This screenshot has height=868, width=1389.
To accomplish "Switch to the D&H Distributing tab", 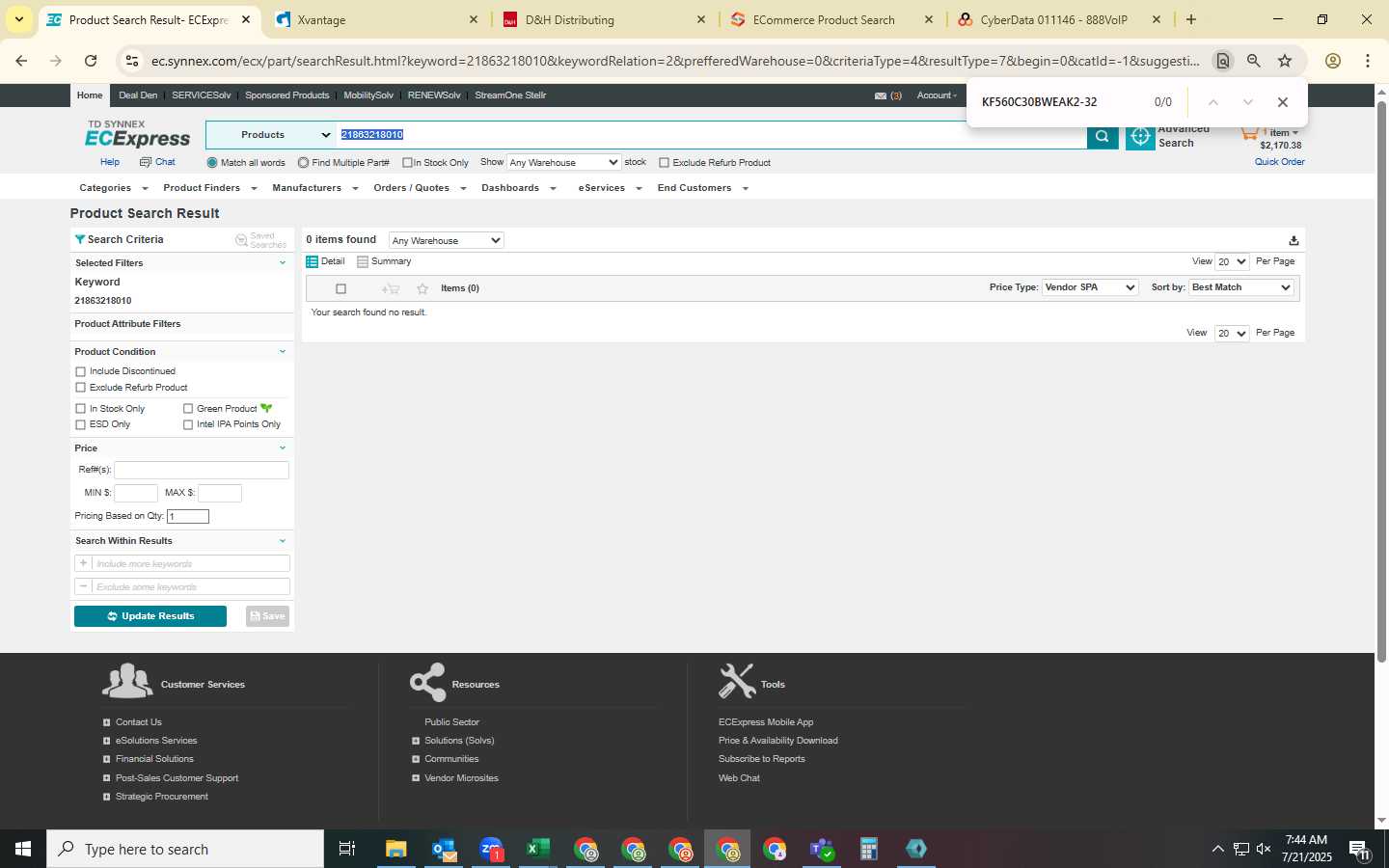I will (604, 19).
